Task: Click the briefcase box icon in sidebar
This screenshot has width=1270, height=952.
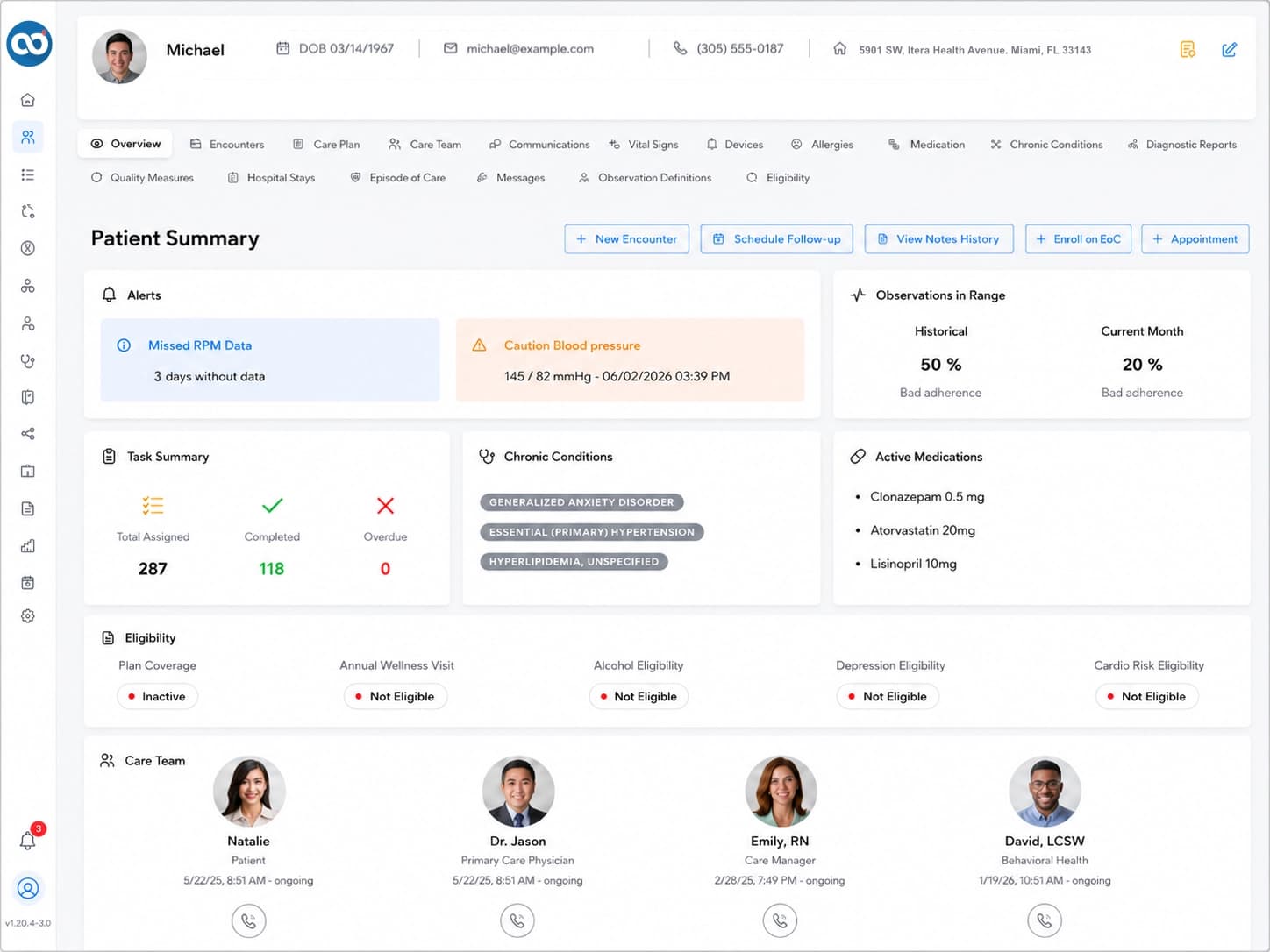Action: coord(28,471)
